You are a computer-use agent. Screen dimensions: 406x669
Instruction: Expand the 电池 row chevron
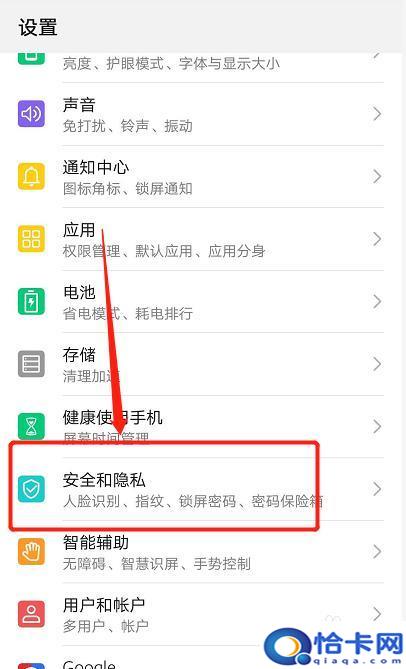tap(377, 302)
